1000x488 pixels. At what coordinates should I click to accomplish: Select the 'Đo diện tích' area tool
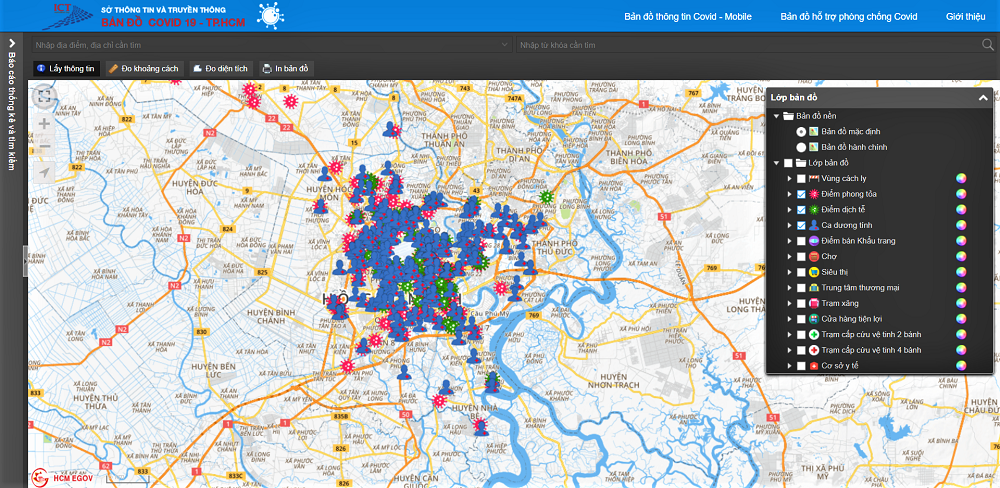[x=219, y=68]
